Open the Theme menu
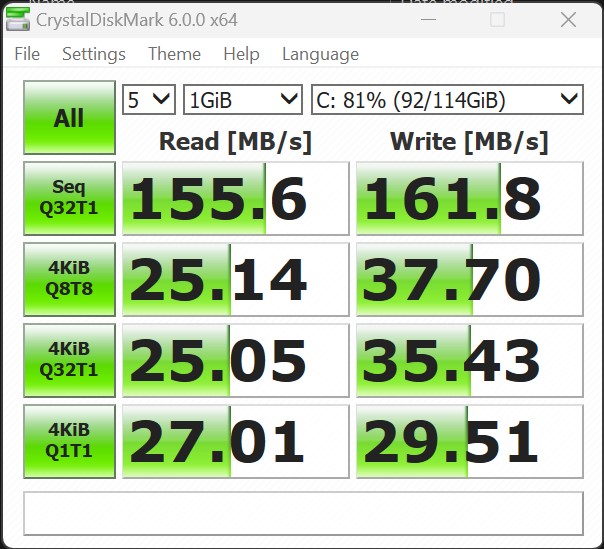 [174, 54]
